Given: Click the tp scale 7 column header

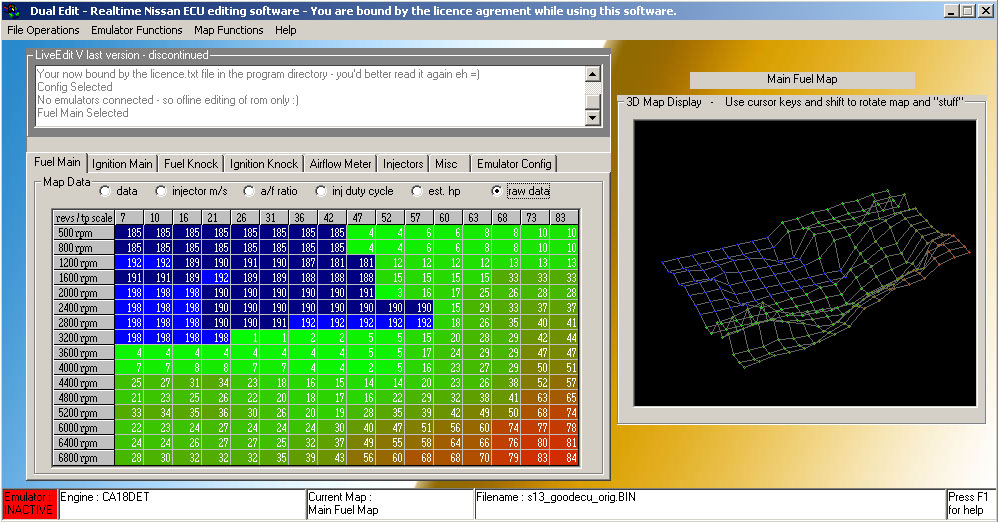Looking at the screenshot, I should click(129, 218).
